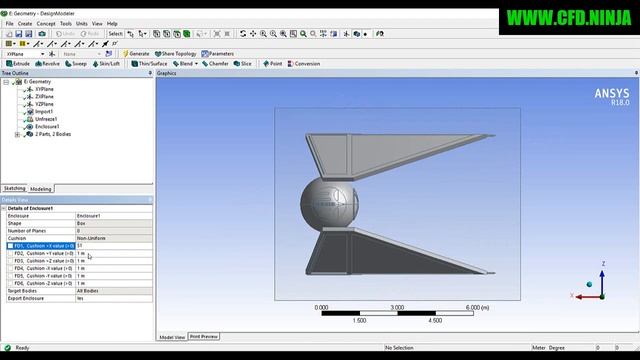Collapse the E: Geometry tree root
The width and height of the screenshot is (640, 360).
[6, 82]
